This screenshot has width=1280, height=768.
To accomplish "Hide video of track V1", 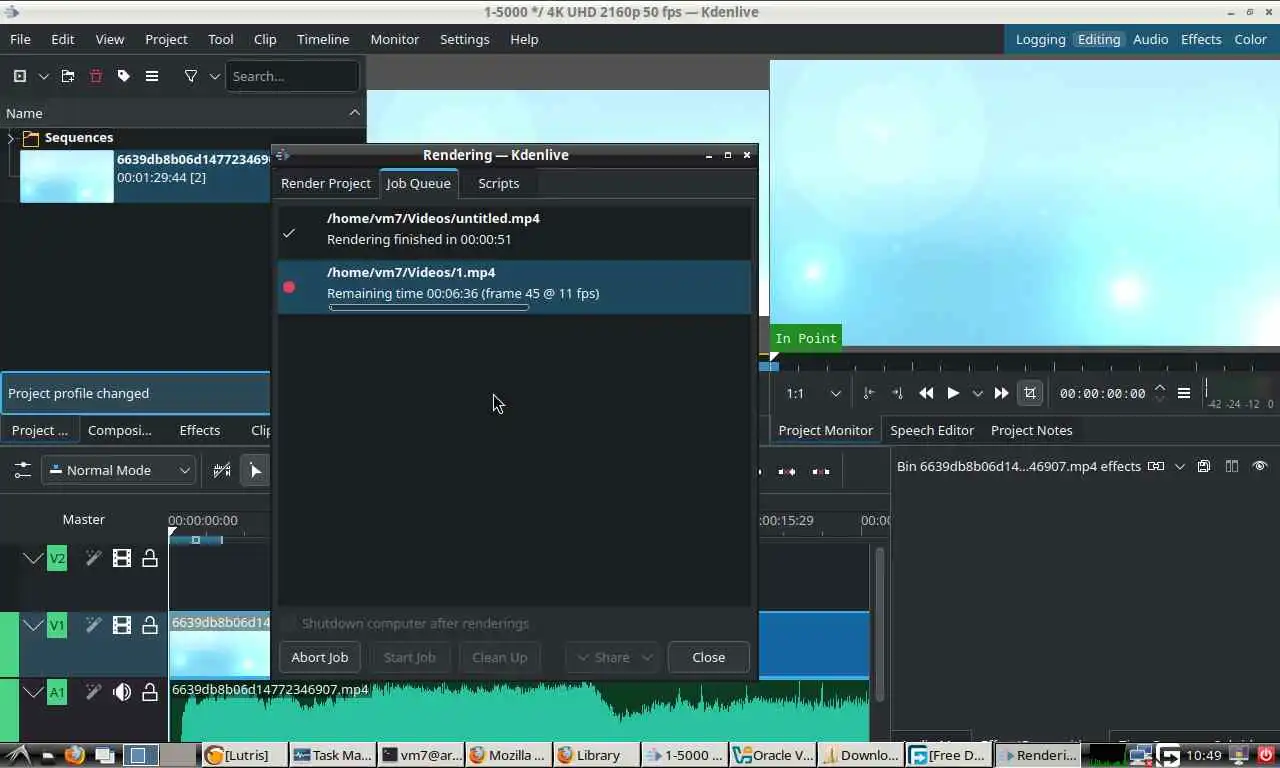I will [x=122, y=625].
